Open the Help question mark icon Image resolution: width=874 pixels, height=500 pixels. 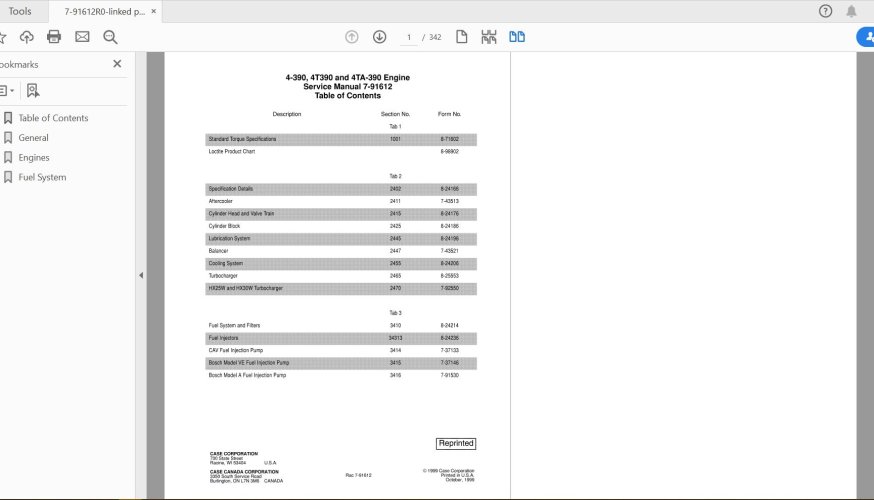point(825,11)
